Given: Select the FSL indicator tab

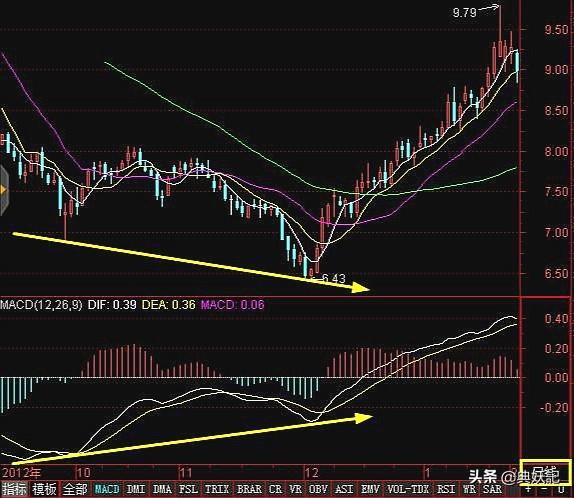Looking at the screenshot, I should coord(188,489).
